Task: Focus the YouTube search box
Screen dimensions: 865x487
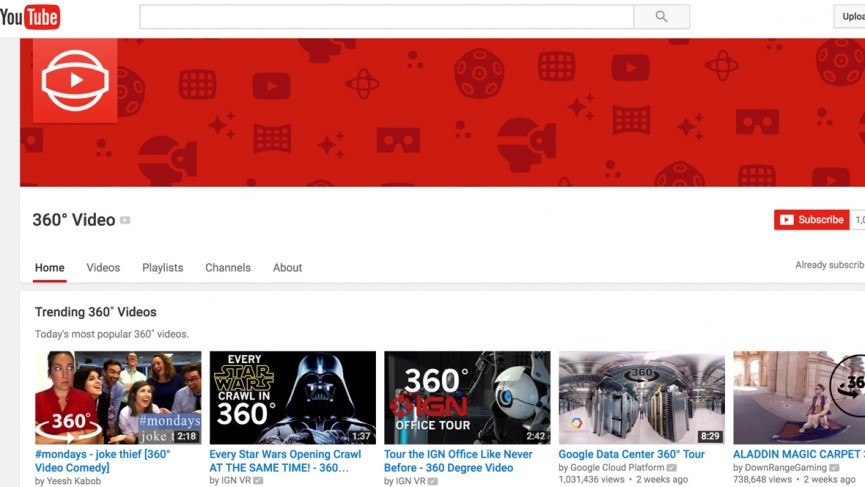Action: 386,17
